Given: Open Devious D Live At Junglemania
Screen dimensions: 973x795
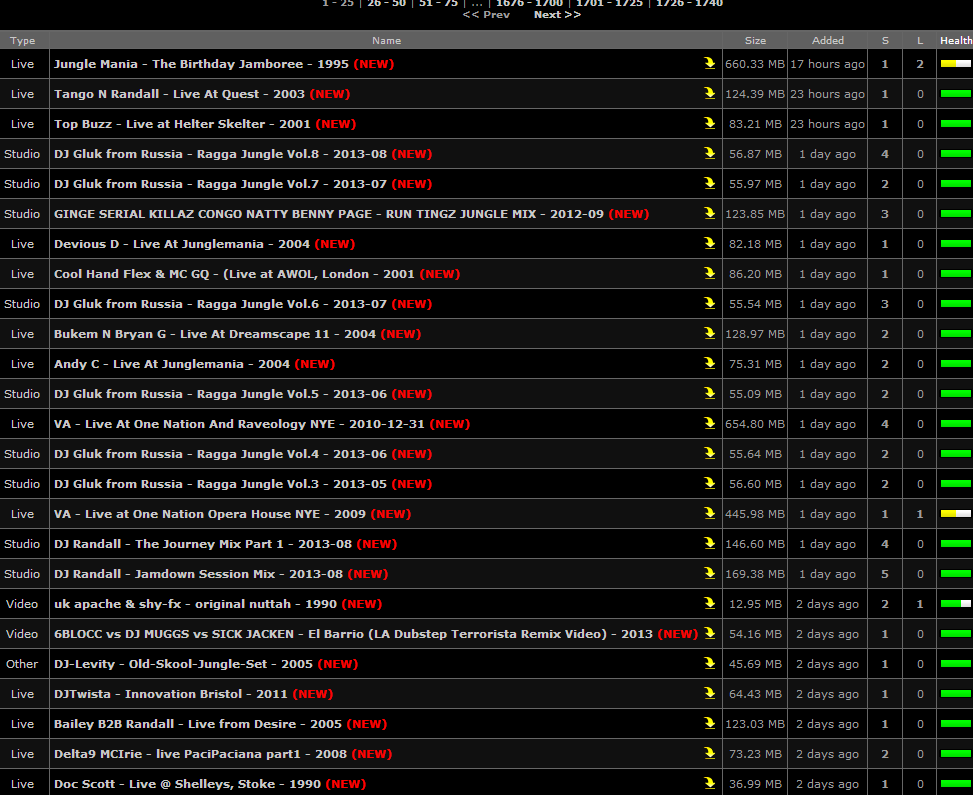Looking at the screenshot, I should (182, 244).
